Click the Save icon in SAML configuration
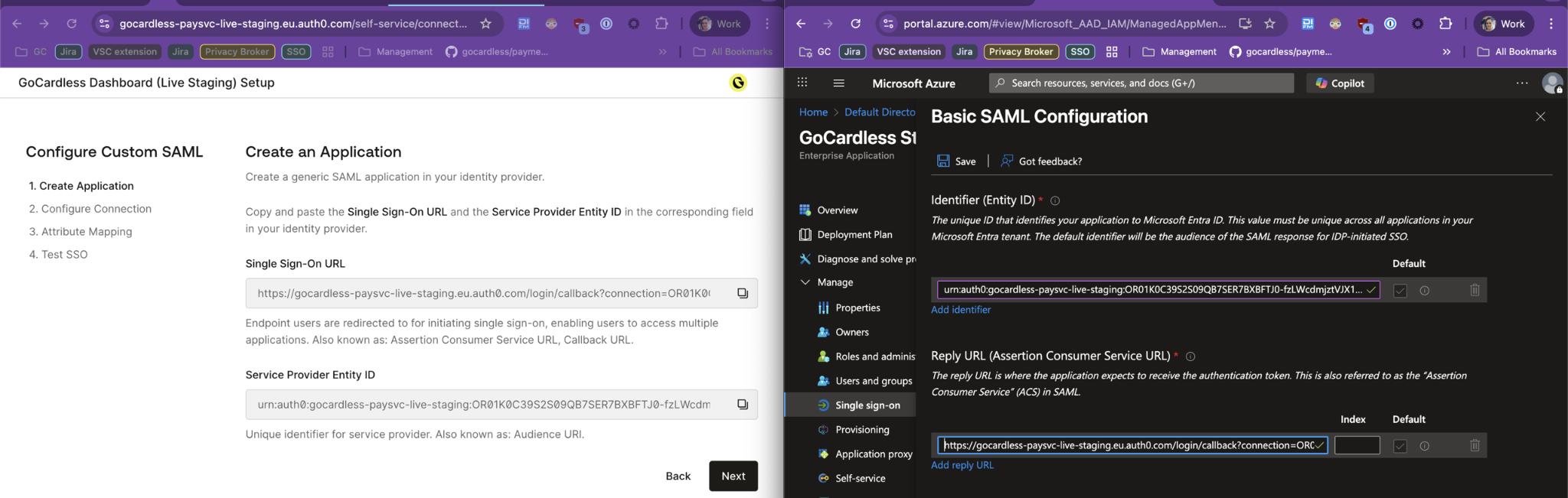 click(x=943, y=161)
